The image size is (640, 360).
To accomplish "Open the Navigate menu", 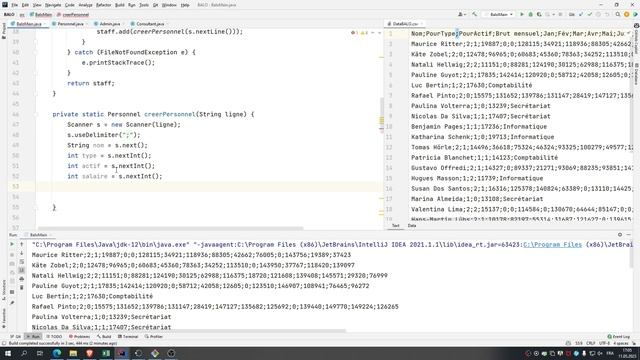I will pyautogui.click(x=53, y=5).
